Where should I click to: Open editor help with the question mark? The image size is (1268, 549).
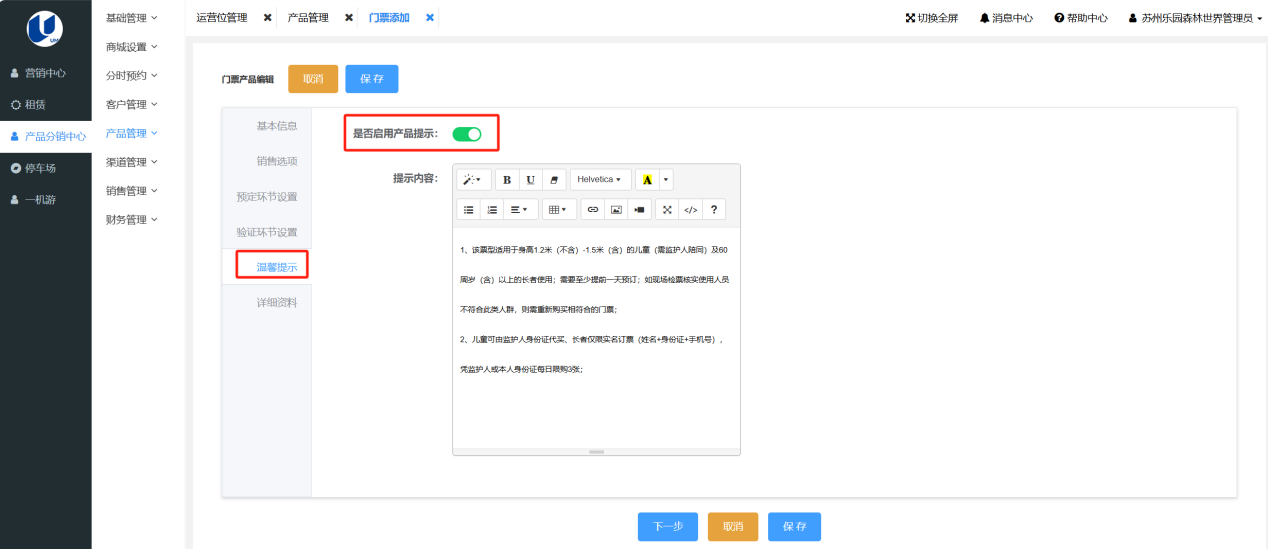coord(714,210)
